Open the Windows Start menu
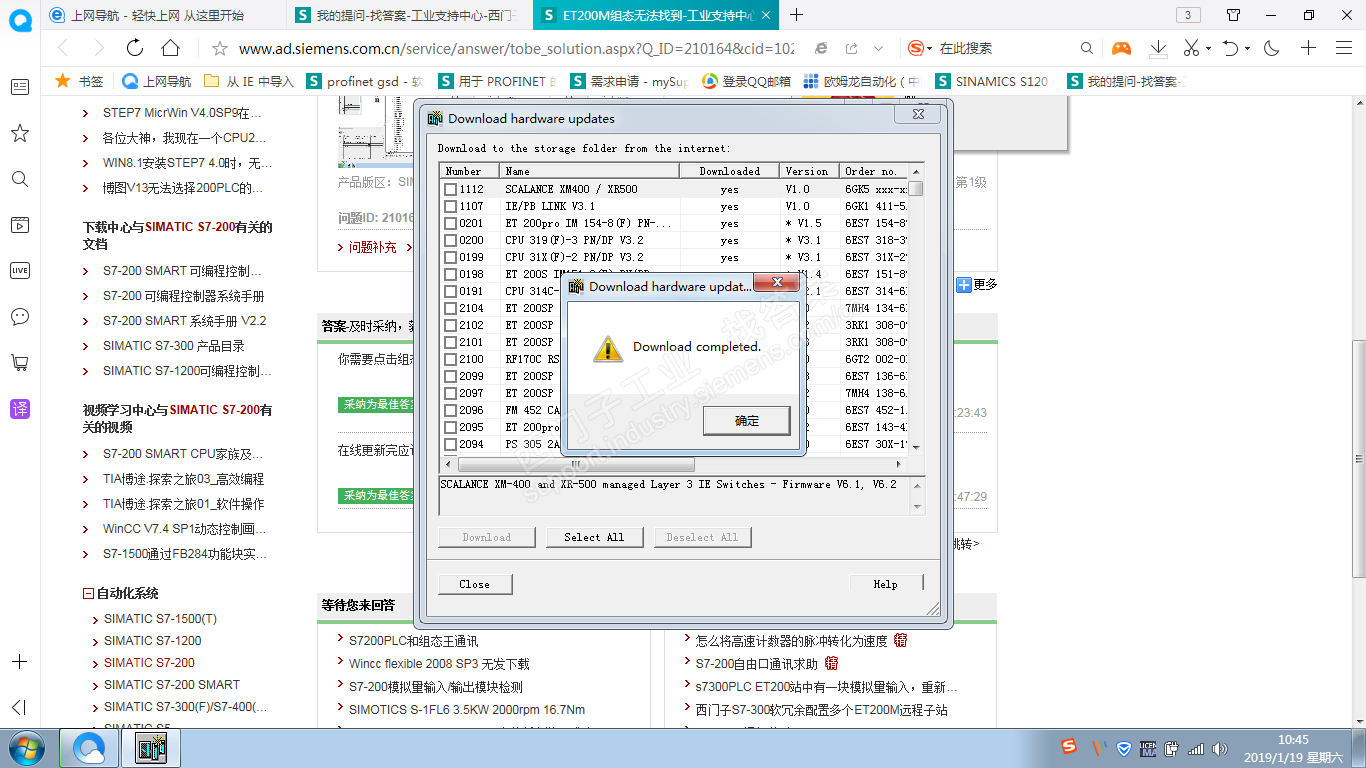This screenshot has width=1366, height=768. [26, 748]
